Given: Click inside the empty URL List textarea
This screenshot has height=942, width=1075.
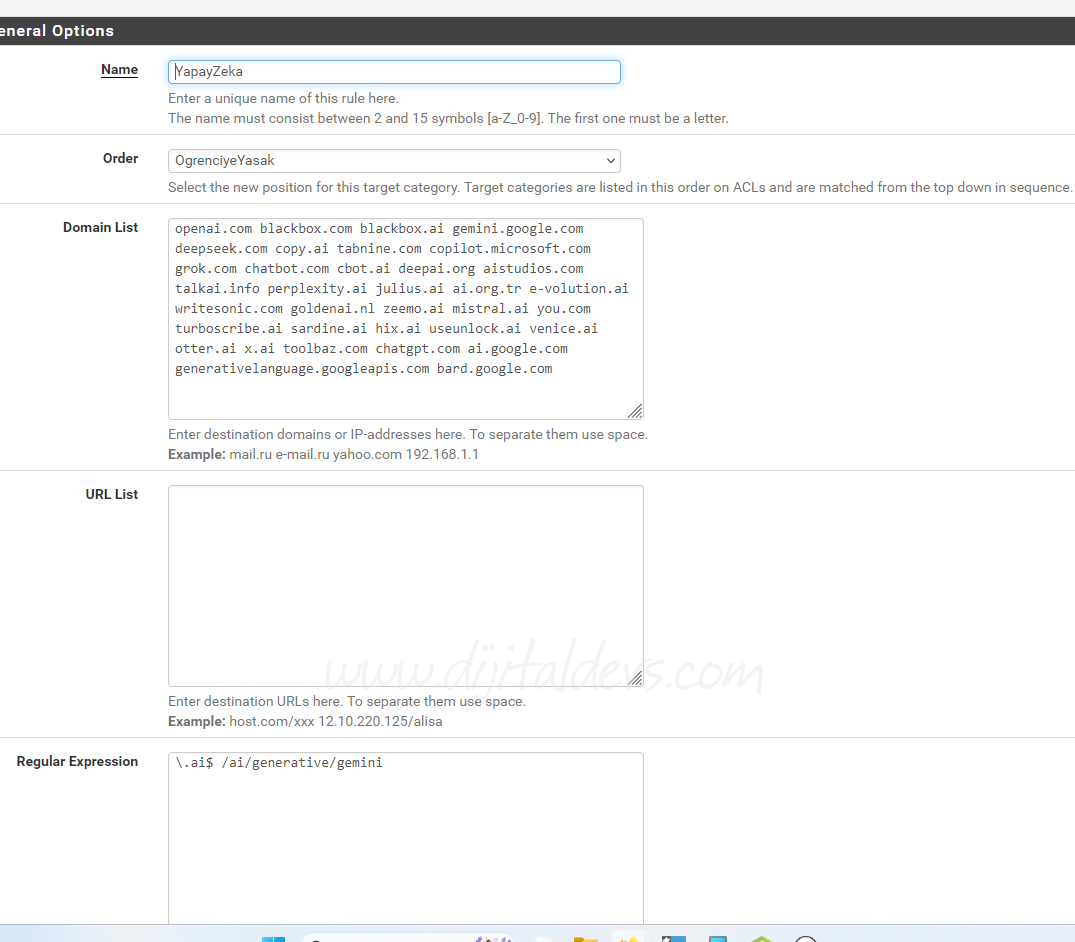Looking at the screenshot, I should coord(406,586).
